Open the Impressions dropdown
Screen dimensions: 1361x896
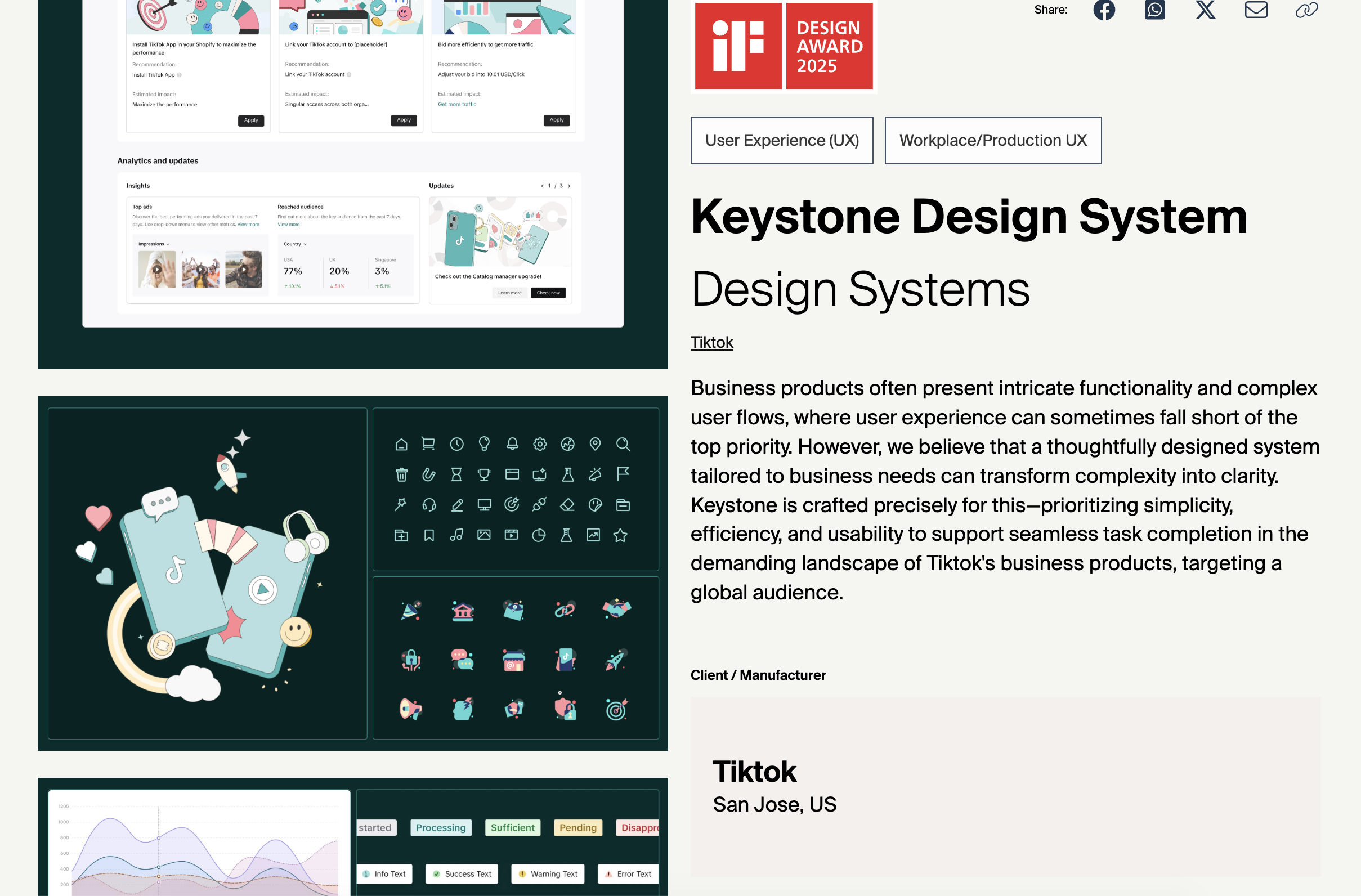coord(154,244)
